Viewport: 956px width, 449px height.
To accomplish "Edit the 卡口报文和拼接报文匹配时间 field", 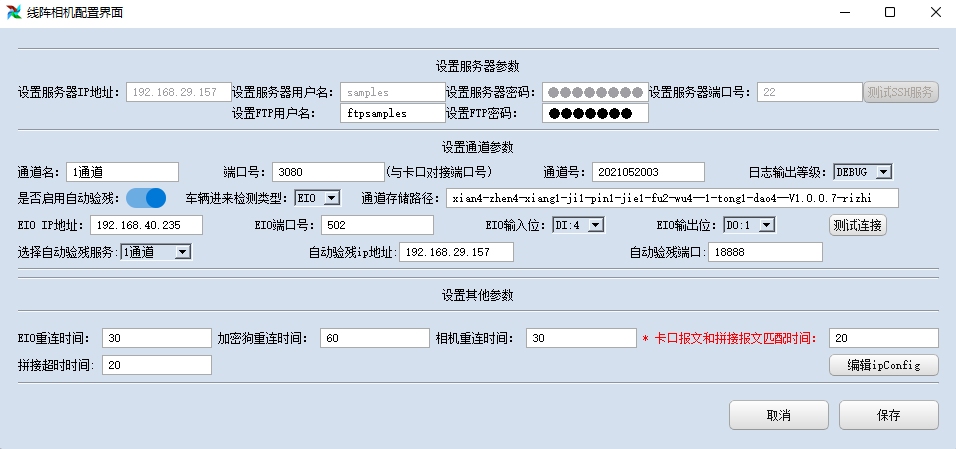I will pos(883,338).
